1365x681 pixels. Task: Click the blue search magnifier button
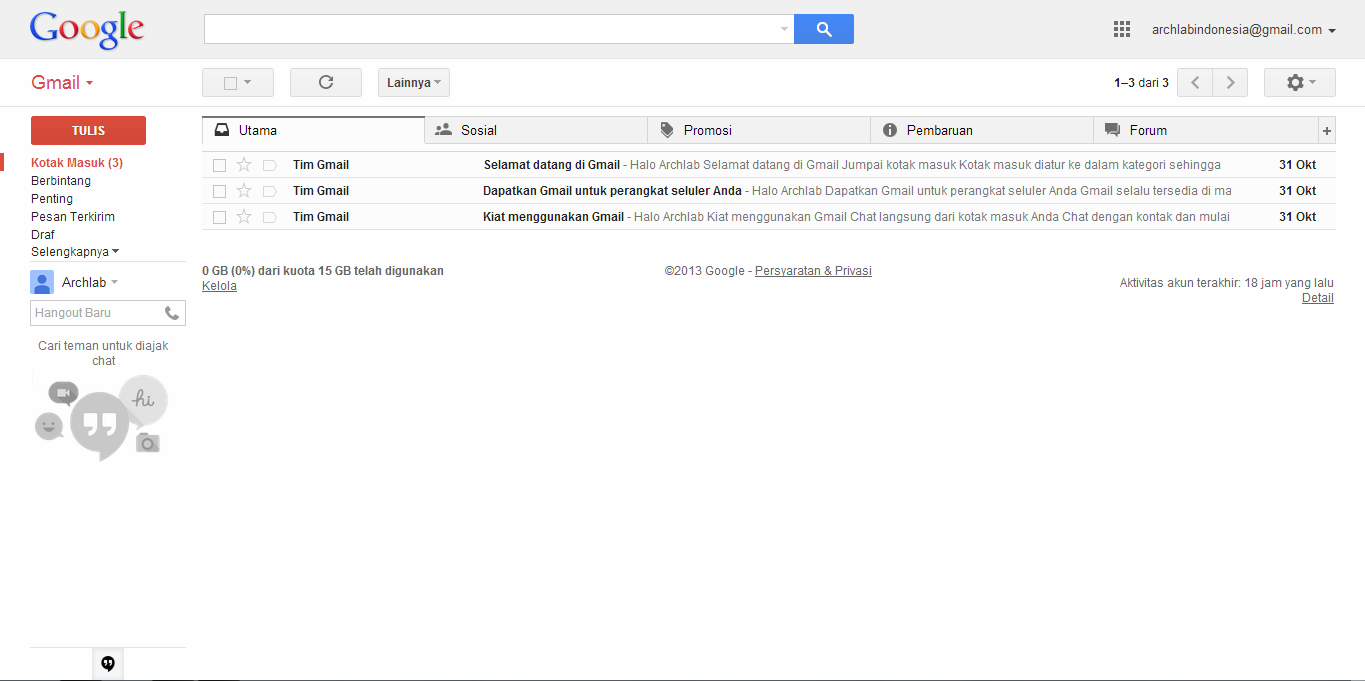point(824,29)
